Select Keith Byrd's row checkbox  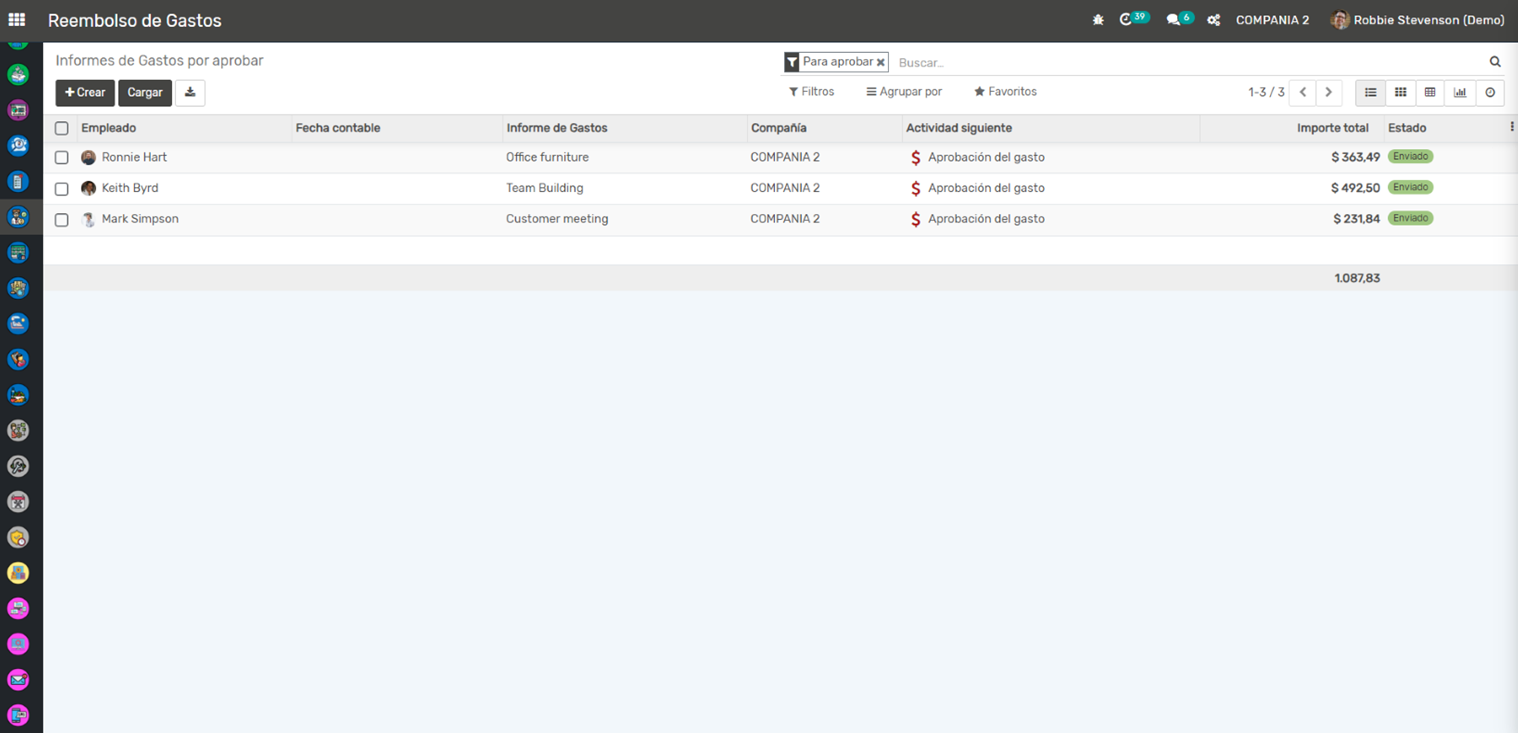pos(62,189)
